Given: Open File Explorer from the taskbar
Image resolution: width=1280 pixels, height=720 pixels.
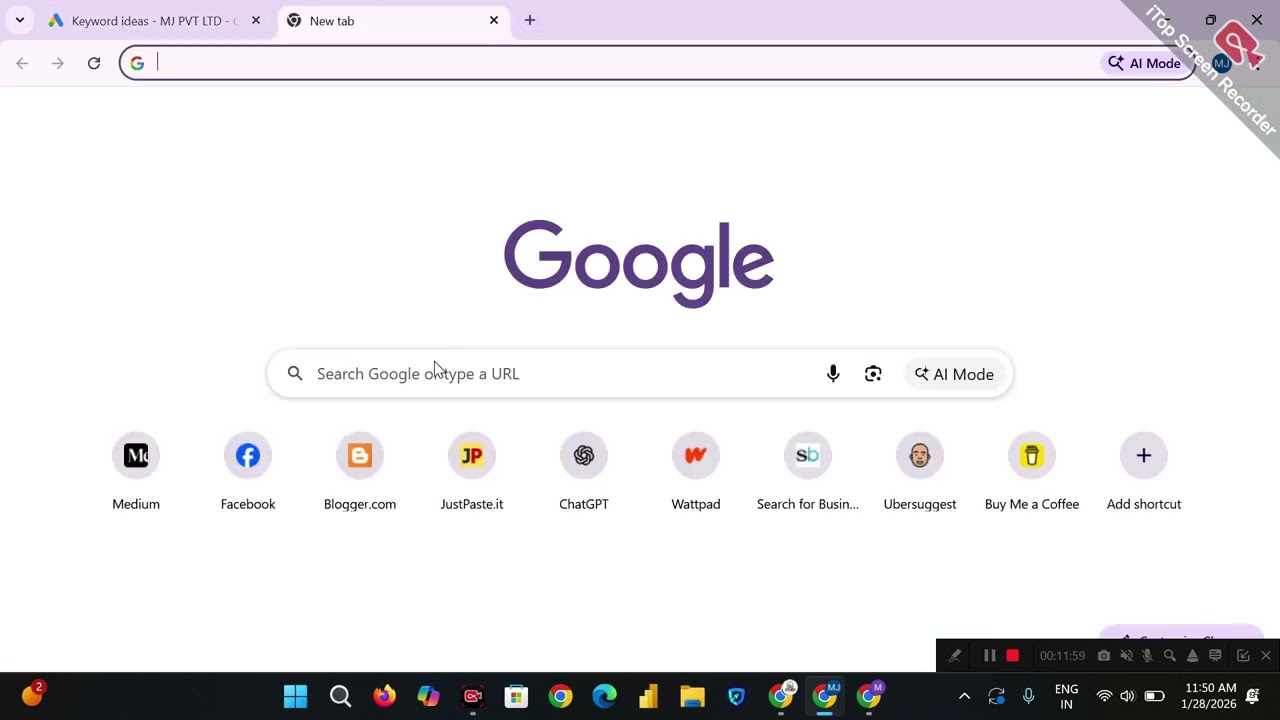Looking at the screenshot, I should pos(692,696).
